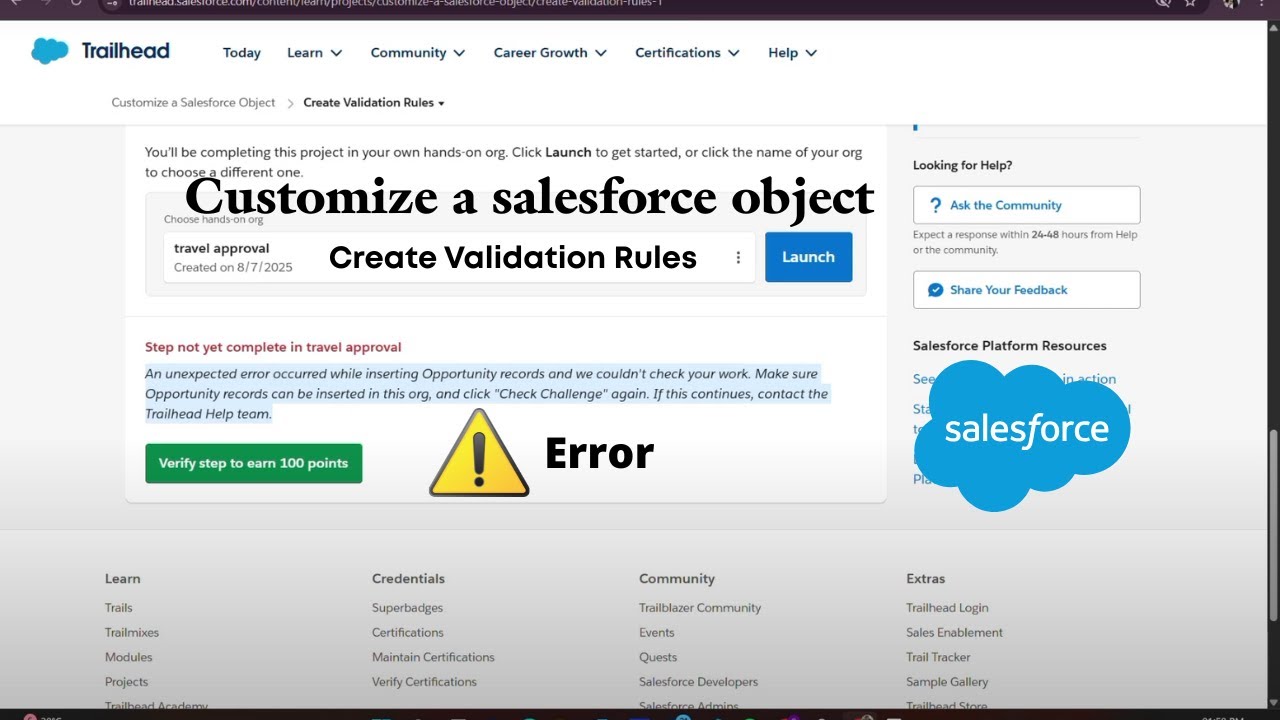Open Salesforce Developers footer link
1280x720 pixels.
point(698,682)
